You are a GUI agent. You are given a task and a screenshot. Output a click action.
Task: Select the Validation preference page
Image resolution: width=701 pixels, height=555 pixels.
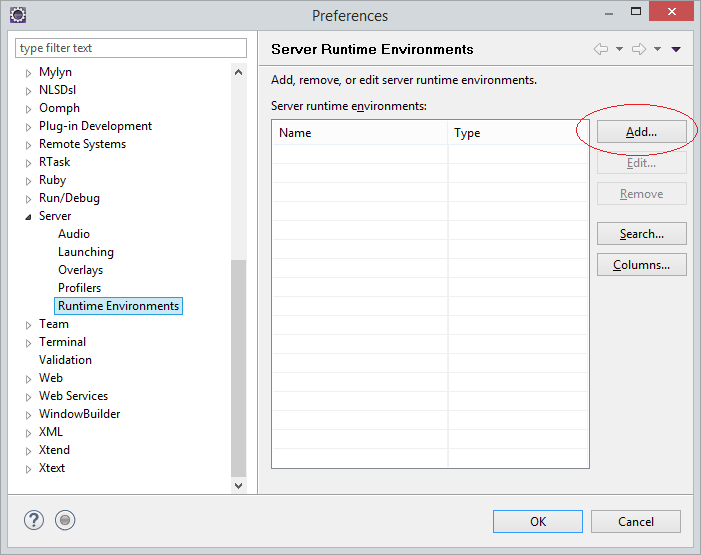[x=65, y=360]
